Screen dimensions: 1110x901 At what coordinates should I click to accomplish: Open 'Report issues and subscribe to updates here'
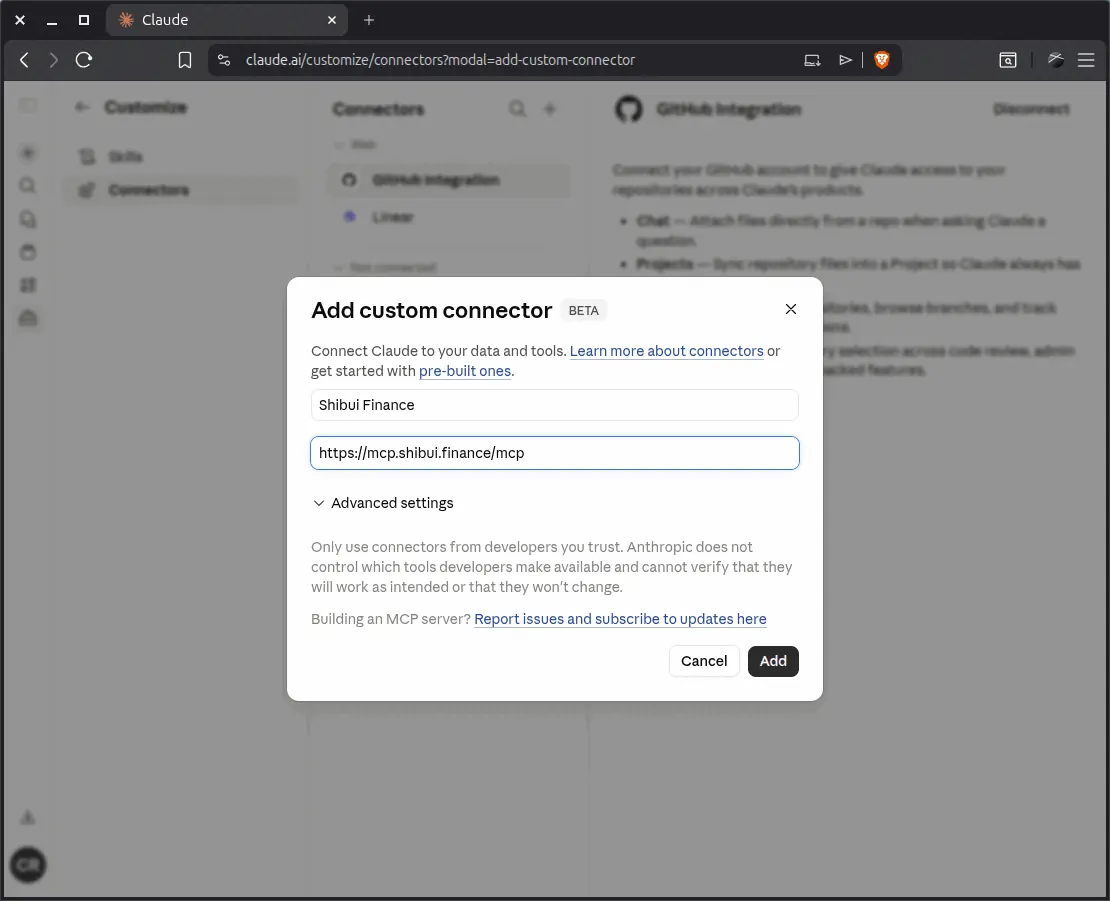pos(620,619)
